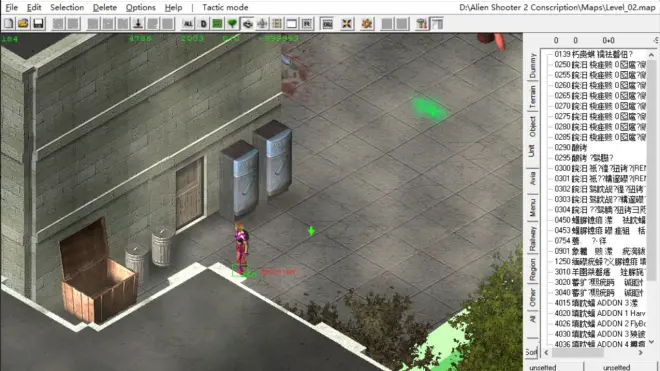Open the Options menu
Screen dimensions: 660x371
(x=141, y=8)
